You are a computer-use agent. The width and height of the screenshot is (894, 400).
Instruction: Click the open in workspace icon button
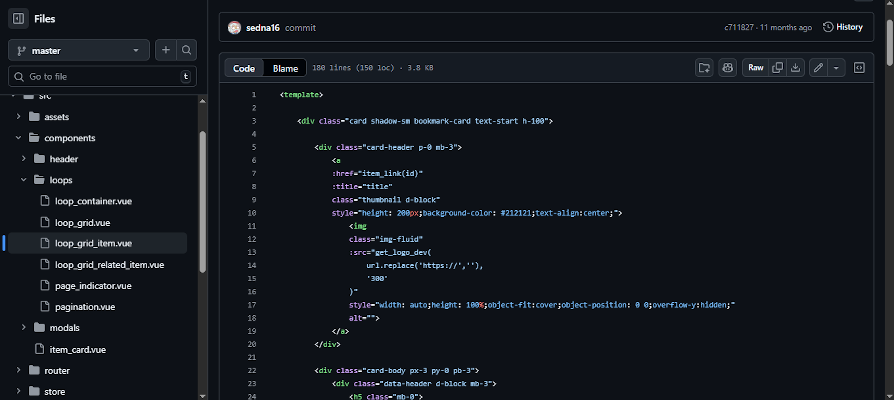pyautogui.click(x=705, y=68)
